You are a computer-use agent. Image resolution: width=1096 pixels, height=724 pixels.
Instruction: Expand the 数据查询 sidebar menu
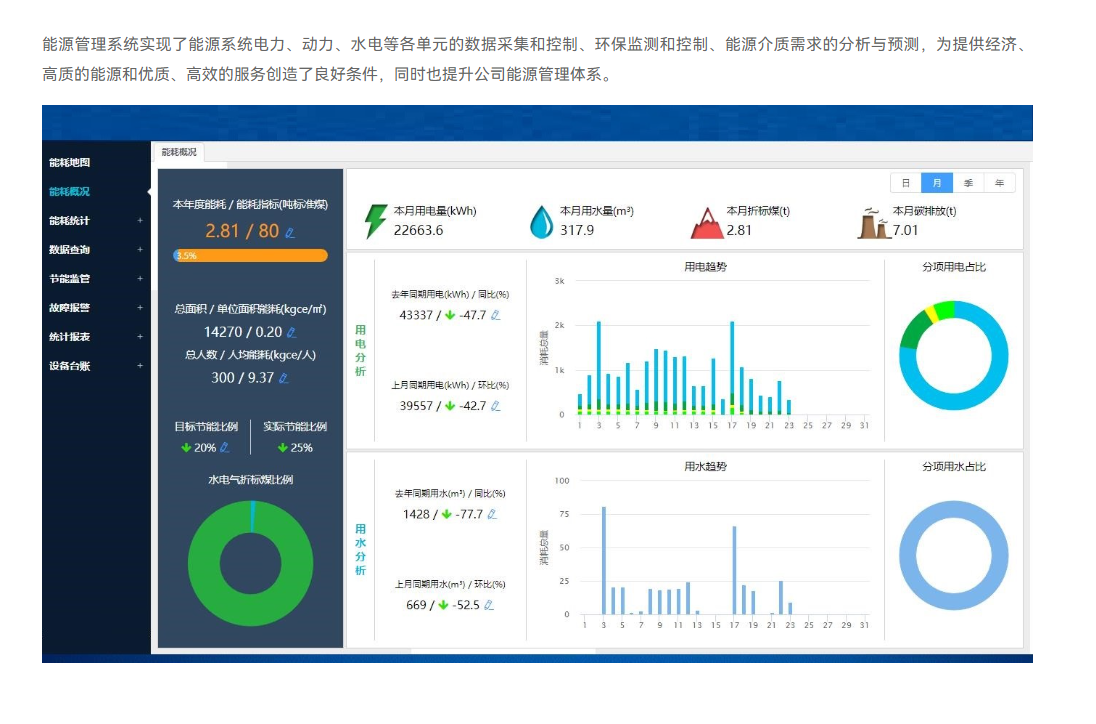coord(95,249)
